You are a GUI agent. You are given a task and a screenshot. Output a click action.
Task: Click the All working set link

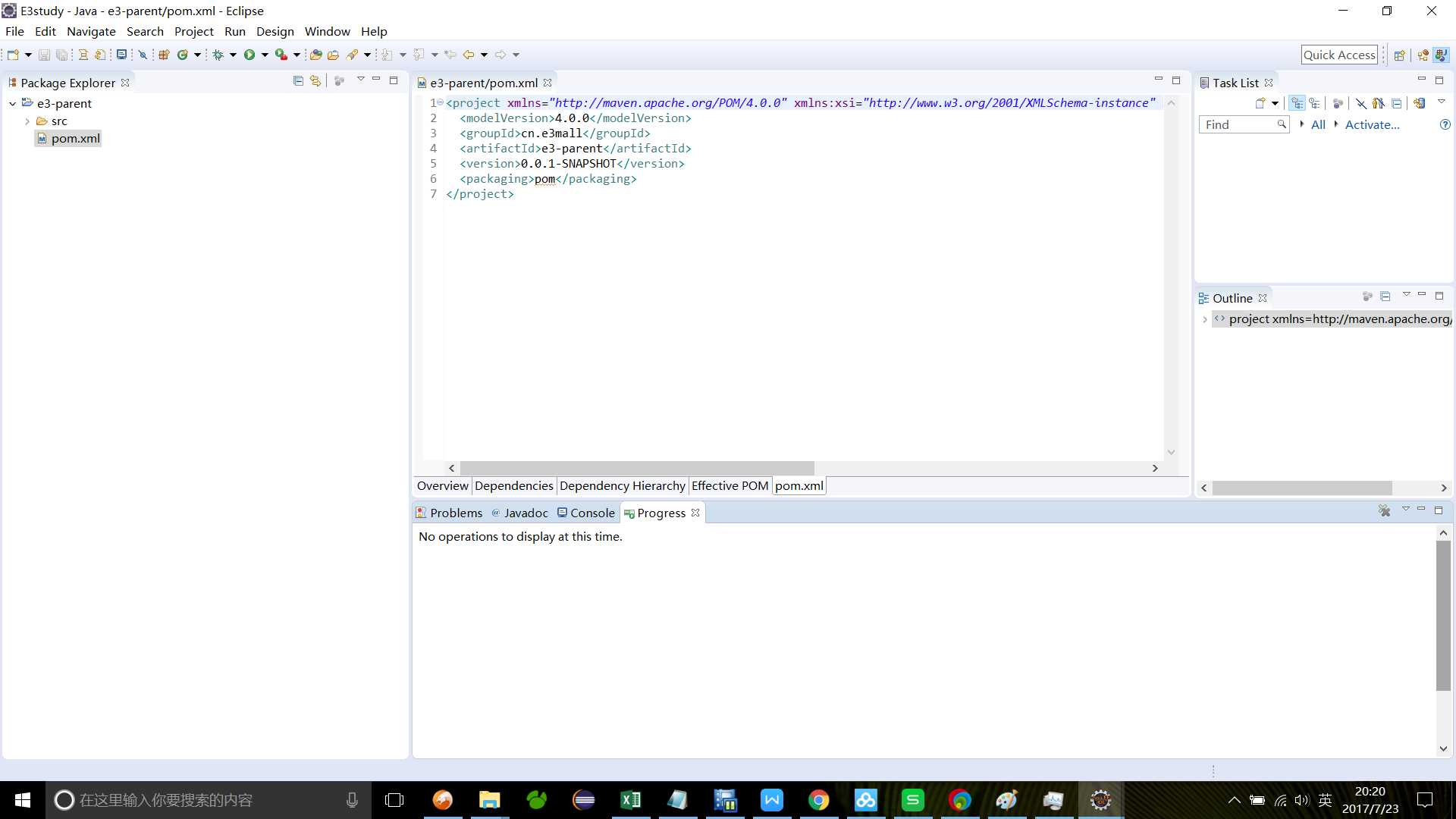tap(1318, 124)
